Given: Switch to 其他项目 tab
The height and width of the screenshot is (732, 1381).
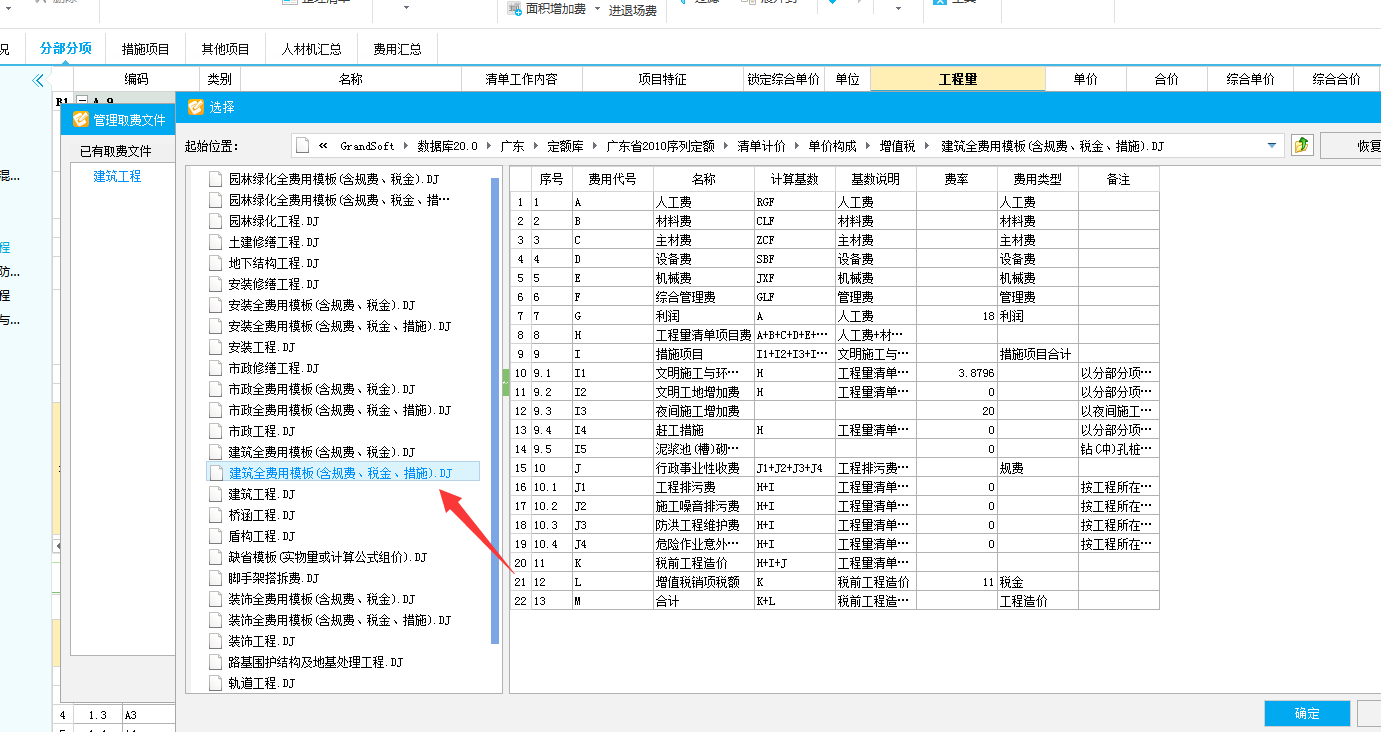Looking at the screenshot, I should 226,48.
